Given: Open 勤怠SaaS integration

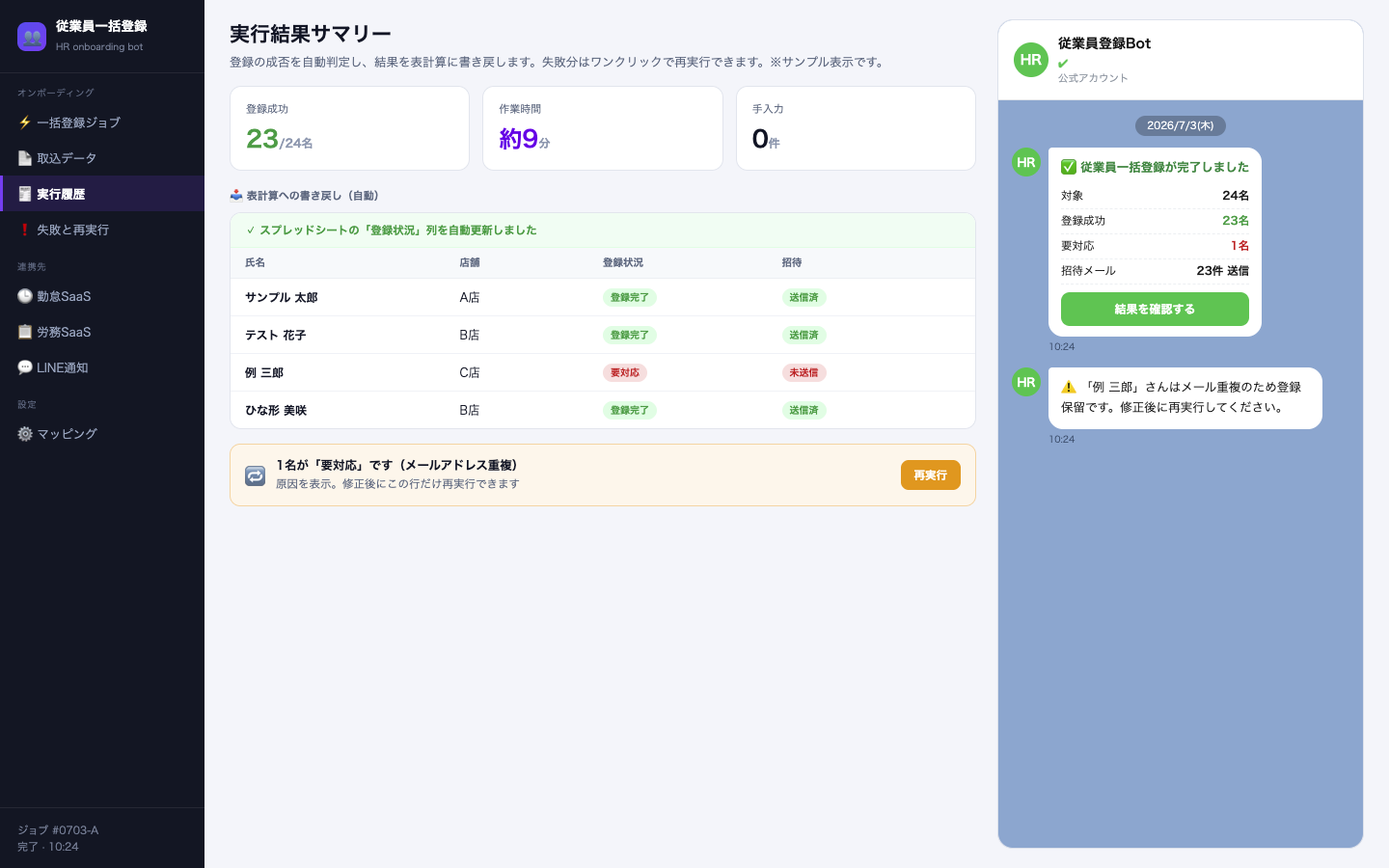Looking at the screenshot, I should pyautogui.click(x=102, y=296).
